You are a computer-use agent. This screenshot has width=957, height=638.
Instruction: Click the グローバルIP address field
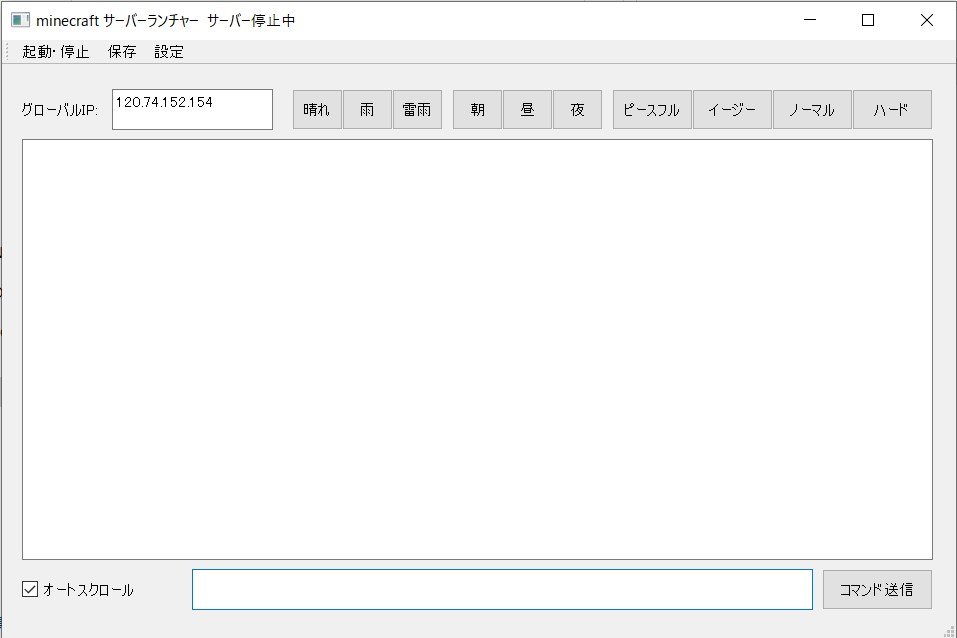(192, 110)
